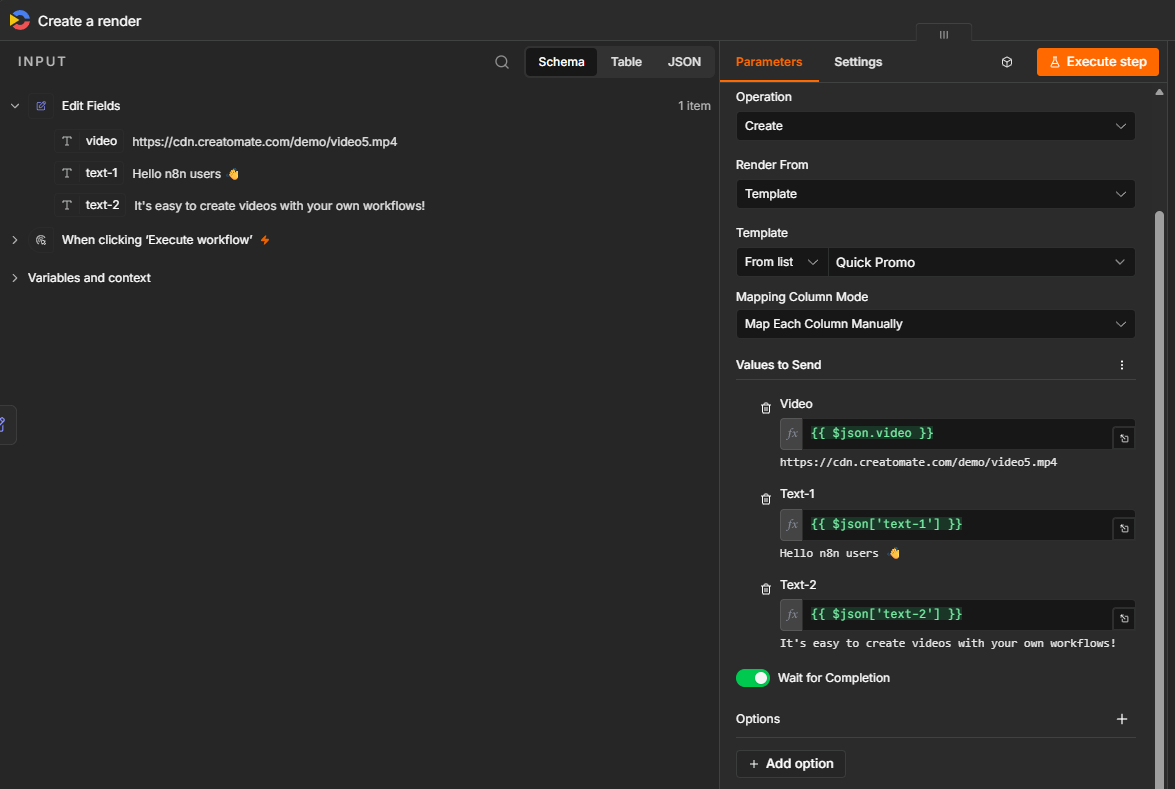Viewport: 1175px width, 789px height.
Task: Click the panel drag handle at top
Action: click(x=943, y=34)
